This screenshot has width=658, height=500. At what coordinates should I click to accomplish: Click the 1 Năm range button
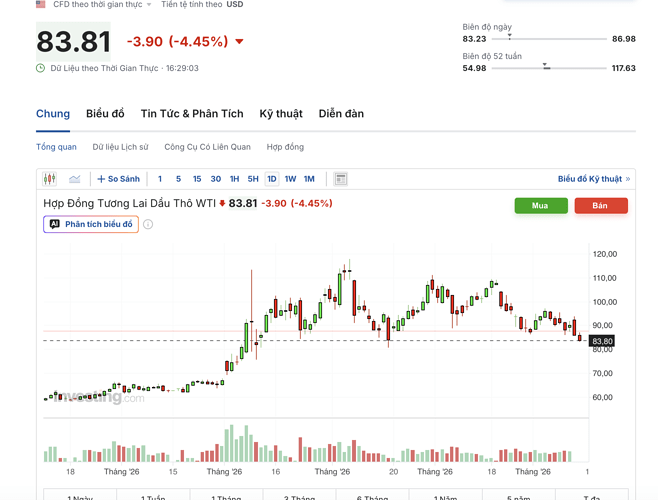tap(445, 495)
